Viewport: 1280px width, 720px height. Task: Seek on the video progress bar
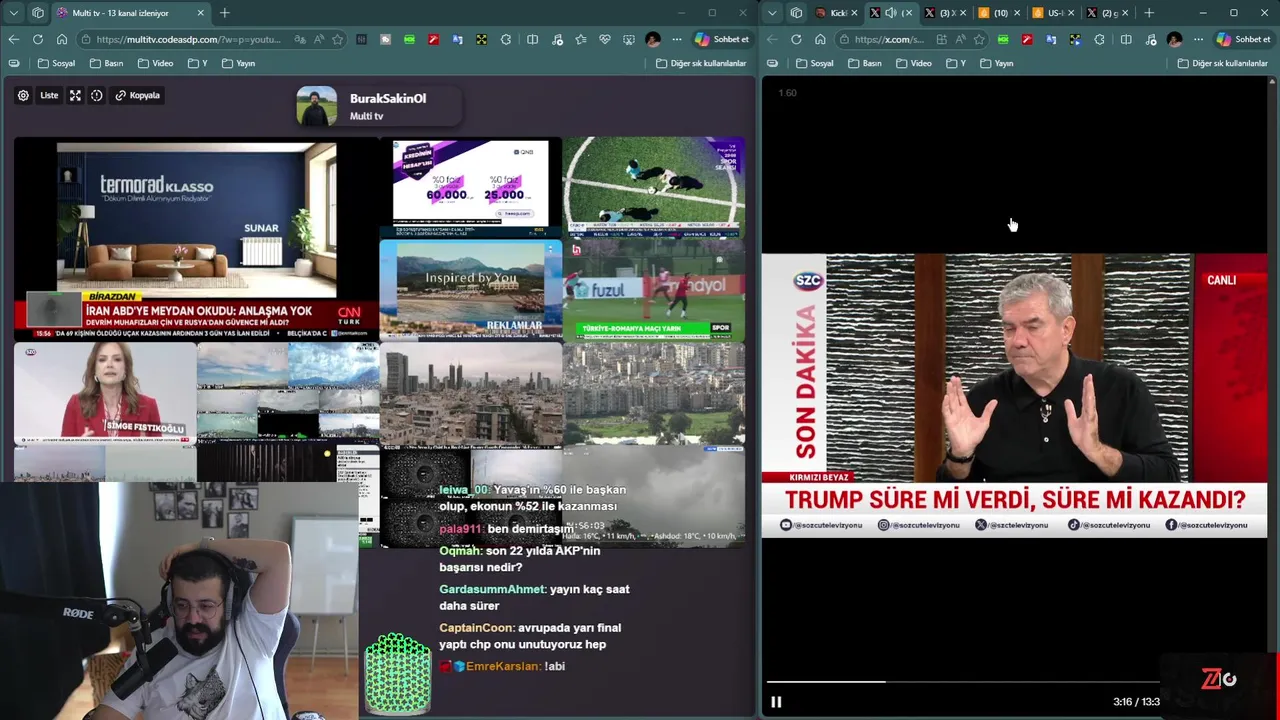click(x=963, y=682)
